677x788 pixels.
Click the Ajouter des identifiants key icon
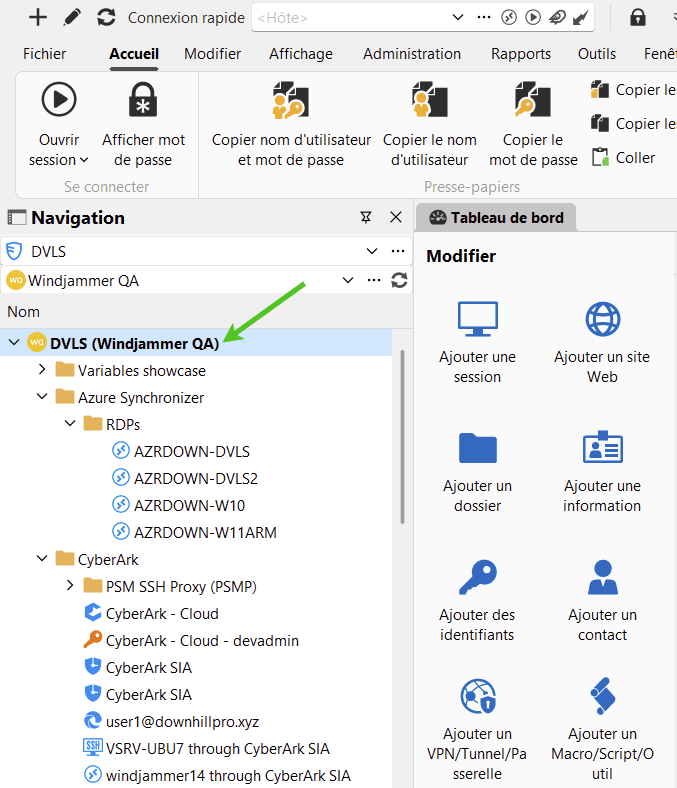coord(477,576)
